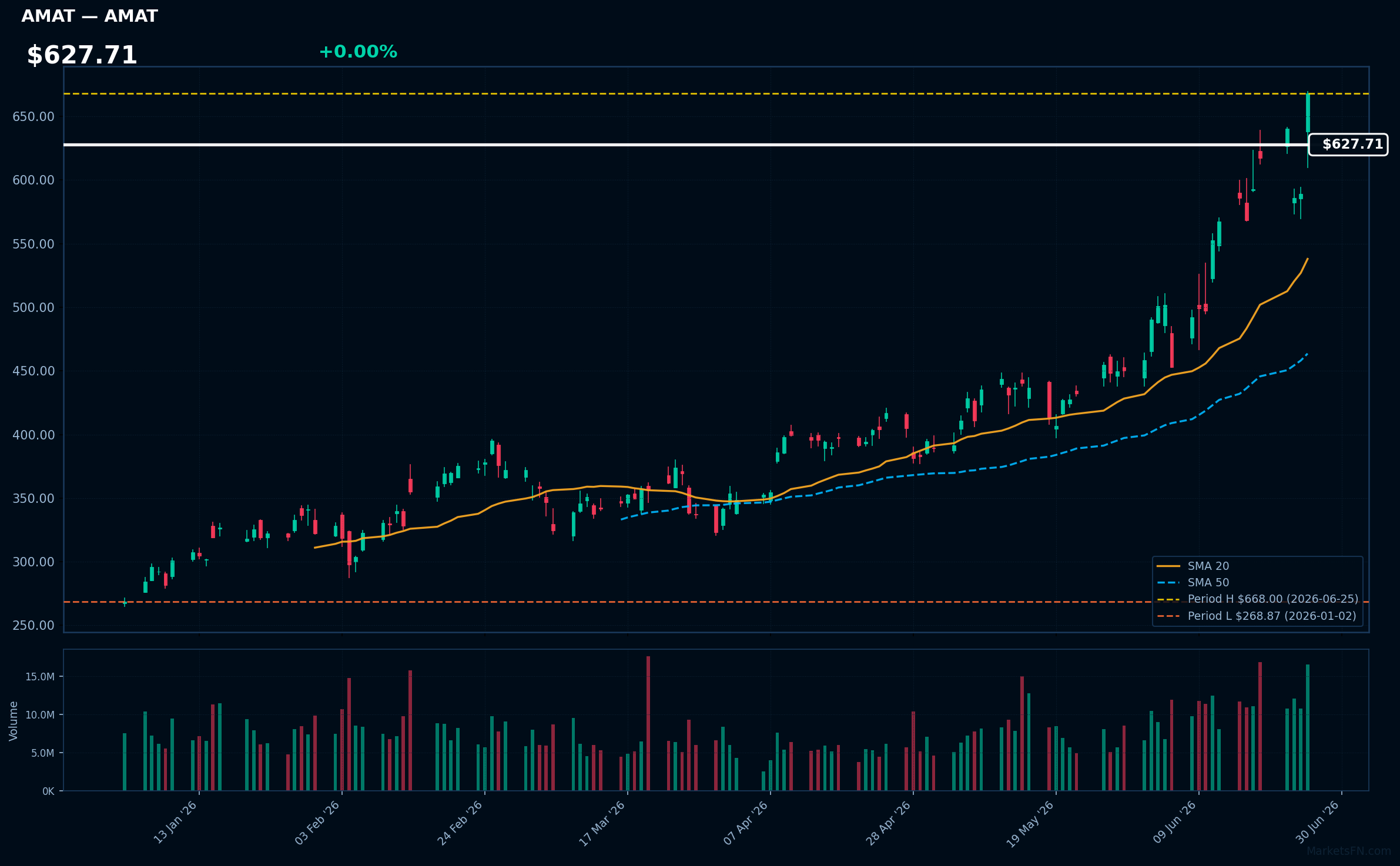Click the +0.00% change indicator
The image size is (1400, 866).
(358, 52)
